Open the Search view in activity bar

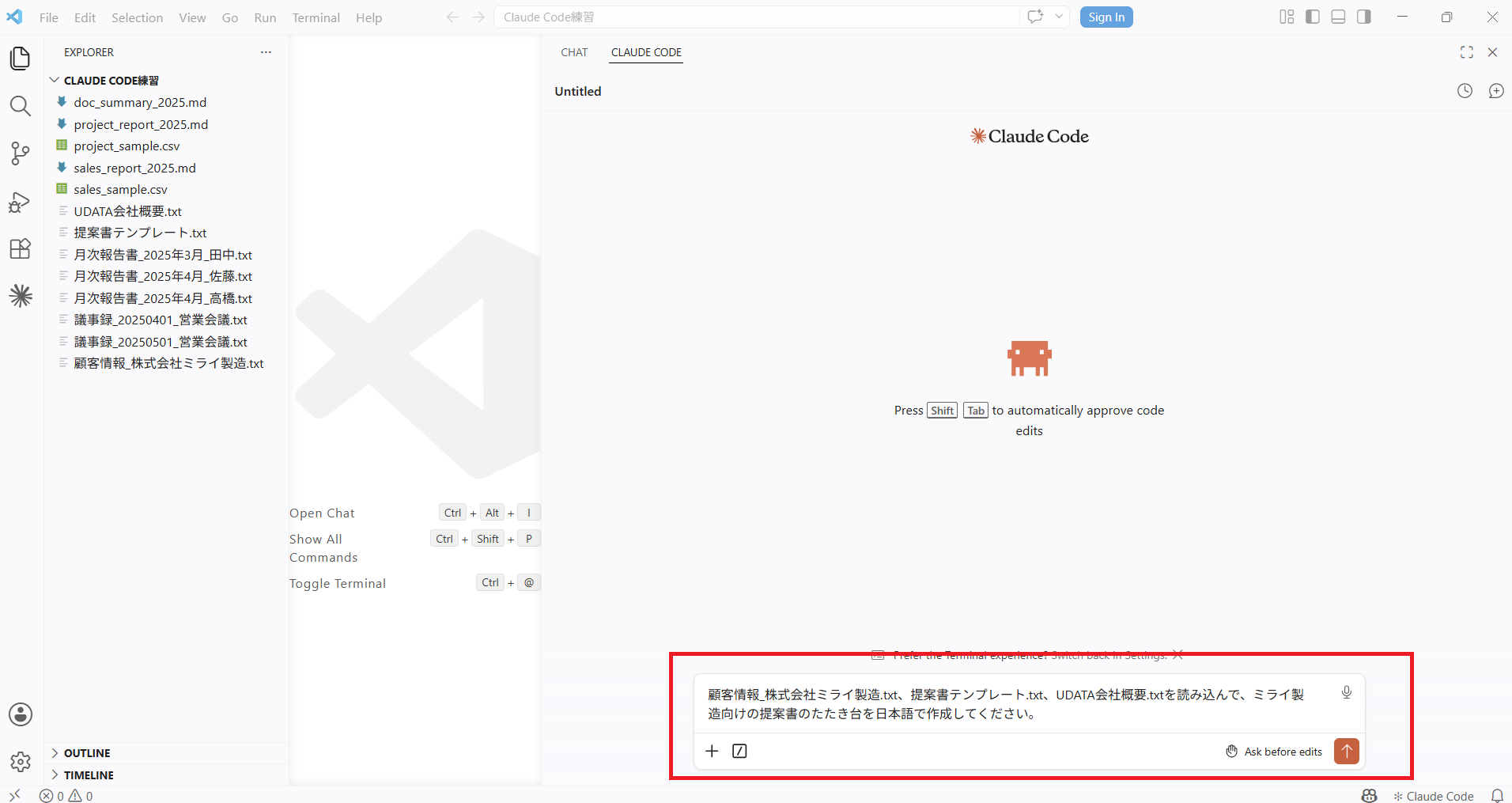[21, 106]
